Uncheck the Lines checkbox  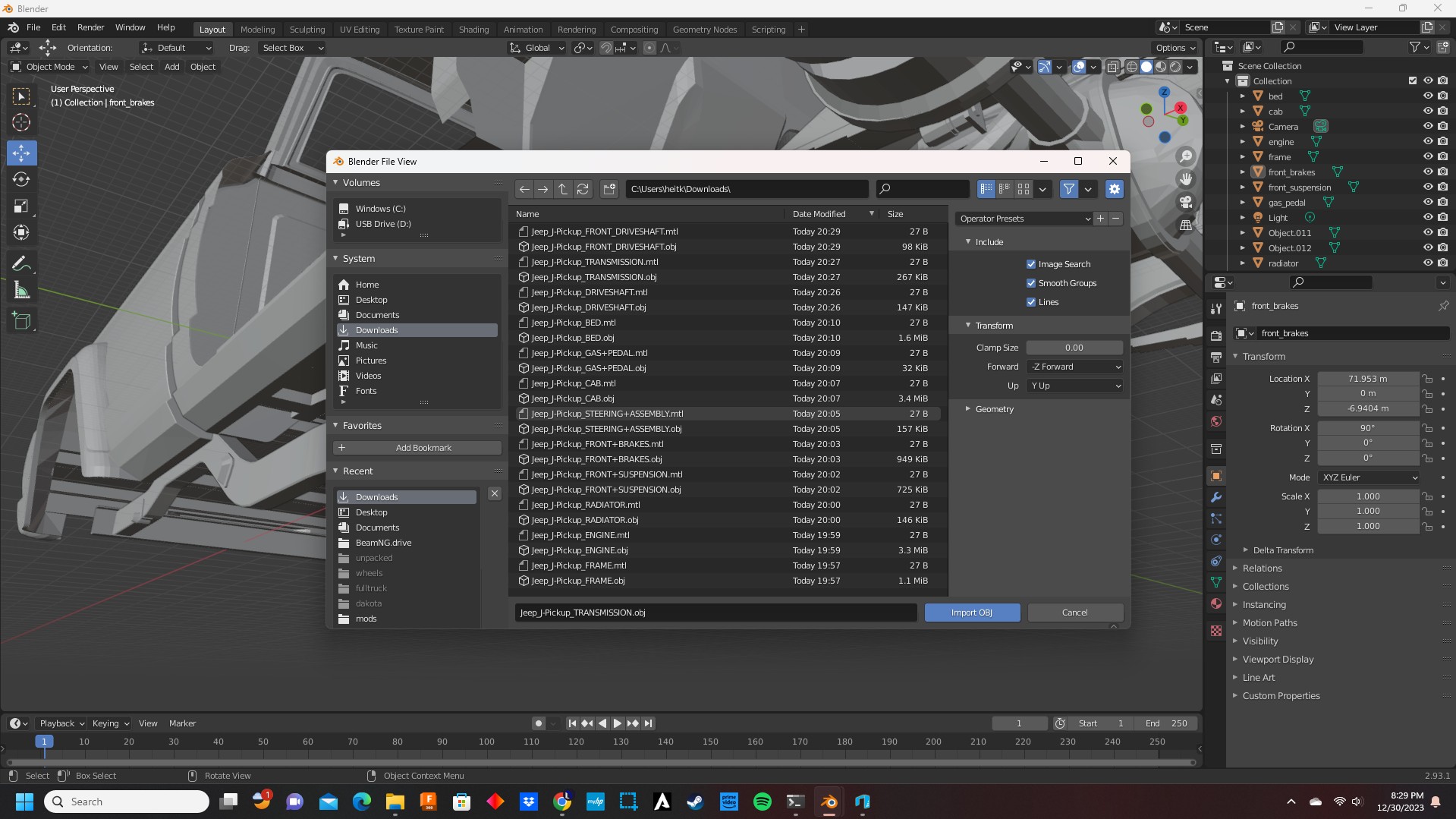click(x=1031, y=302)
